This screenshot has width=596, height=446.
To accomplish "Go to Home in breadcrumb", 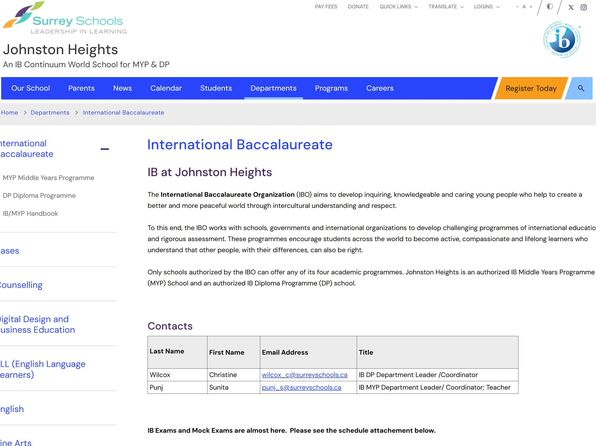I will click(10, 113).
